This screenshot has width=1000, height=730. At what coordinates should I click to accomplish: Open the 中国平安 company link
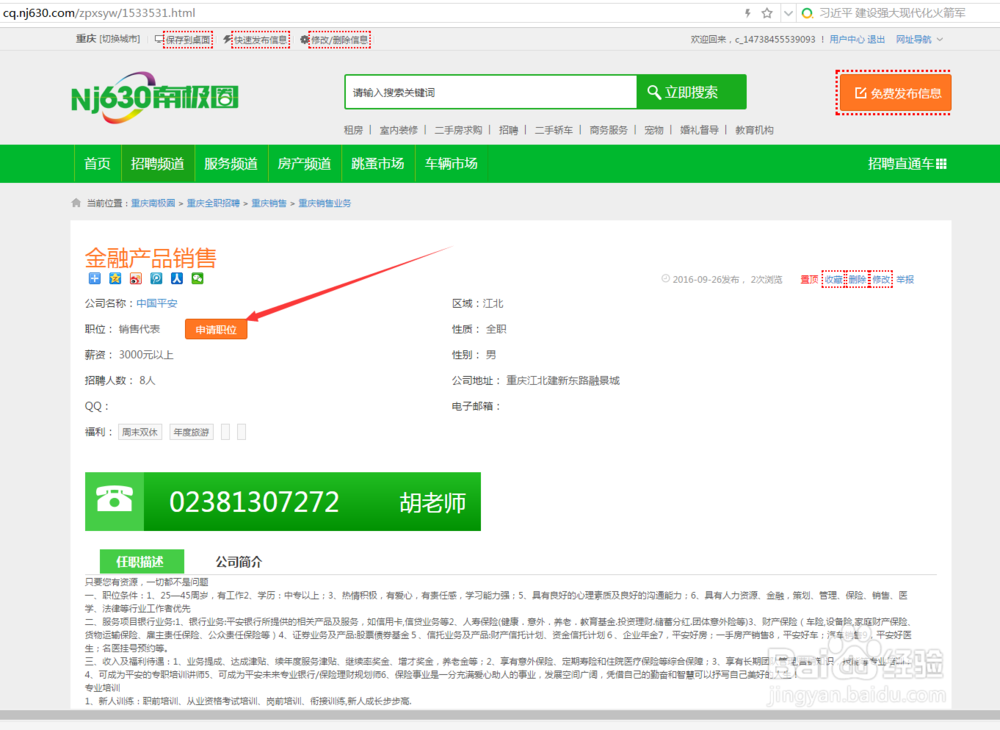(x=156, y=303)
